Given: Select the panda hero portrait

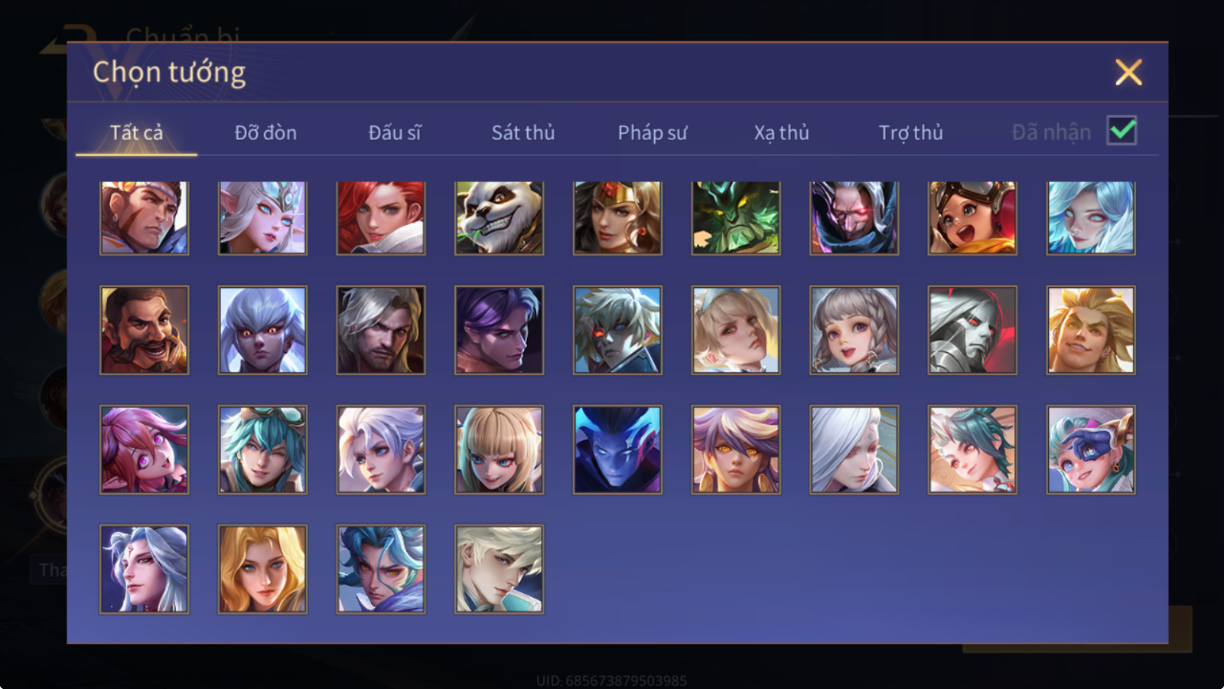Looking at the screenshot, I should point(499,218).
